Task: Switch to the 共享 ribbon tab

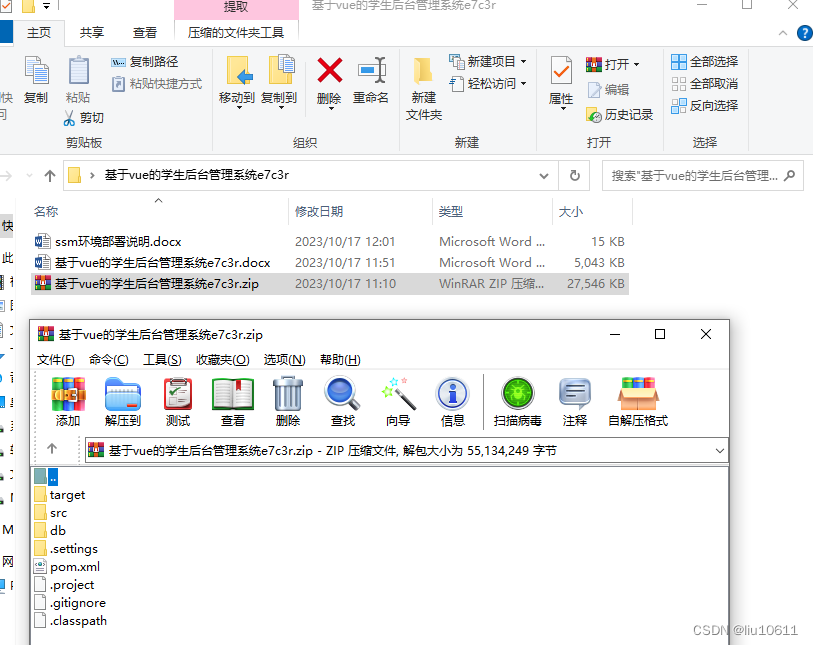Action: (x=92, y=31)
